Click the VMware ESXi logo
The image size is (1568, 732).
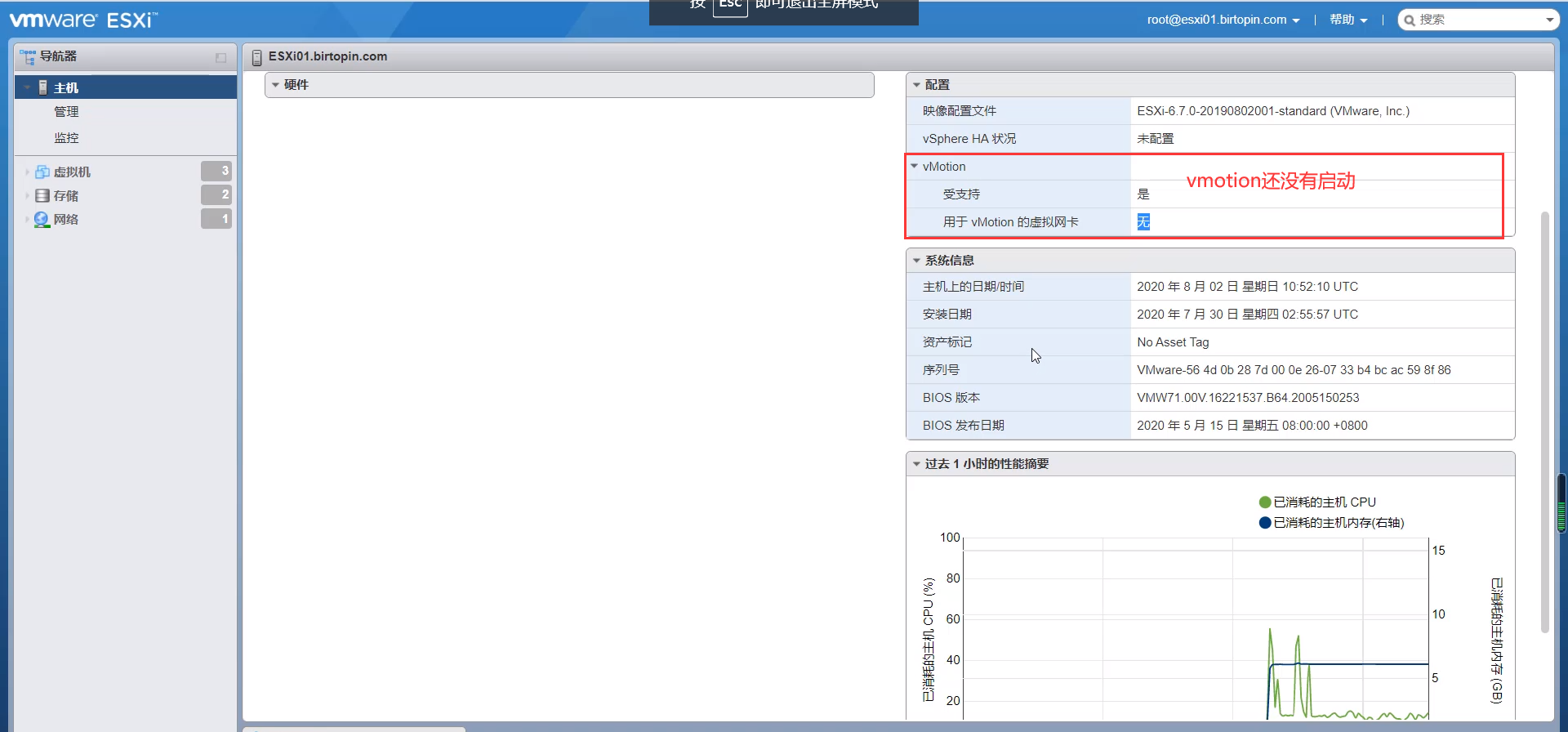coord(83,20)
